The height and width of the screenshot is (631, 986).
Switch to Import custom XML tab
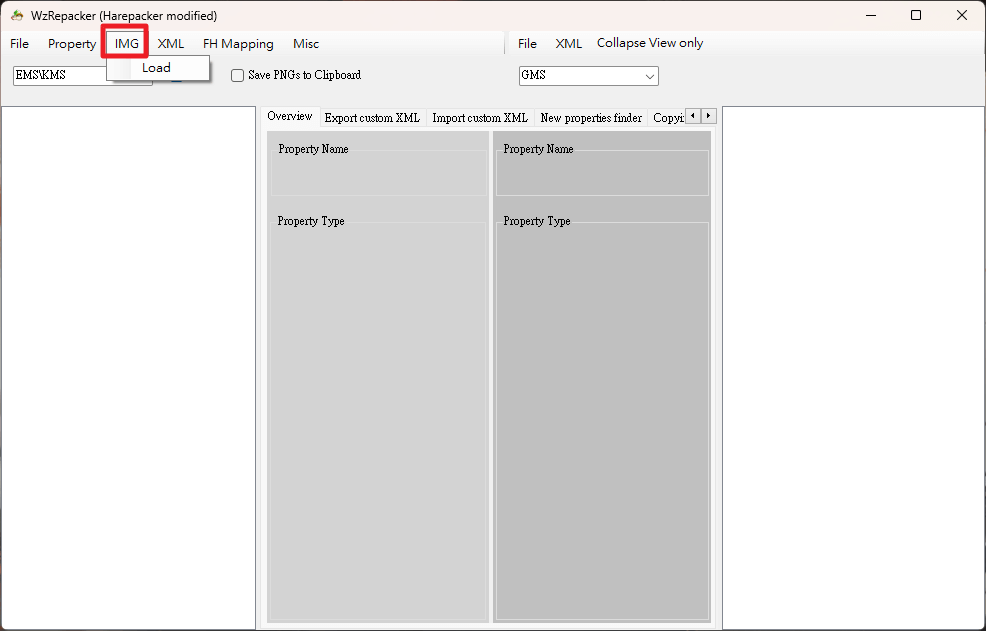[x=480, y=118]
